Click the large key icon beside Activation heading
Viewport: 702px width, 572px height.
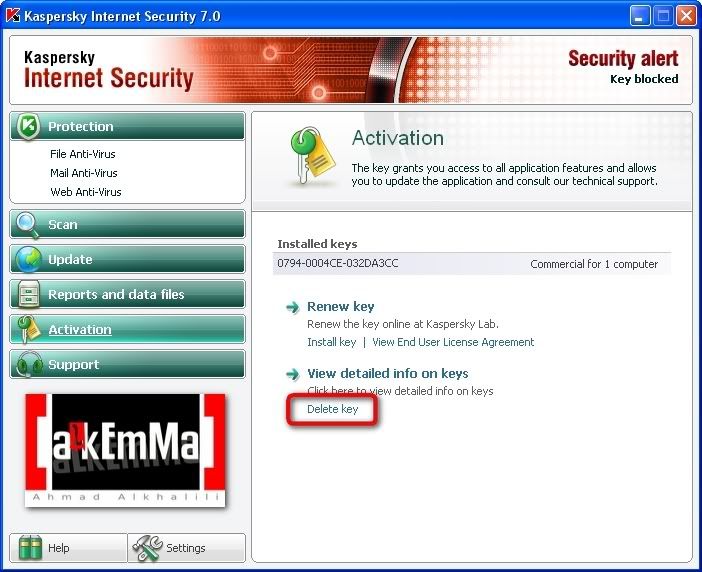[x=311, y=157]
